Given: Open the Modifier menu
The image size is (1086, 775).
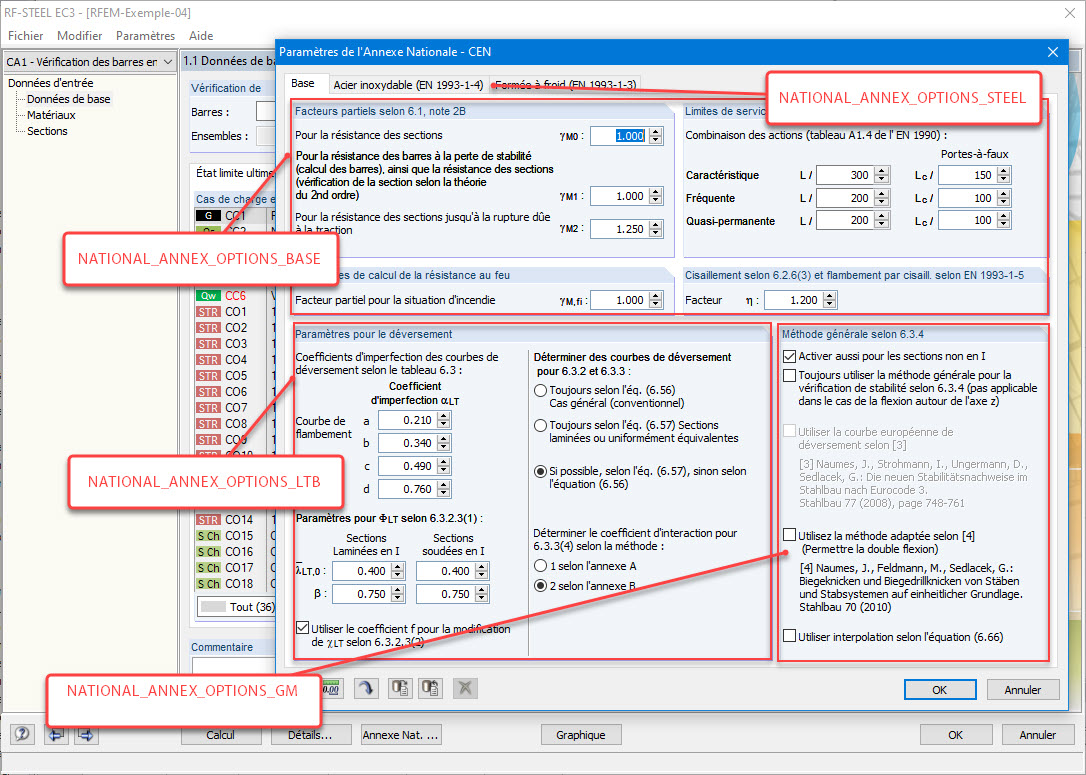Looking at the screenshot, I should [x=80, y=35].
